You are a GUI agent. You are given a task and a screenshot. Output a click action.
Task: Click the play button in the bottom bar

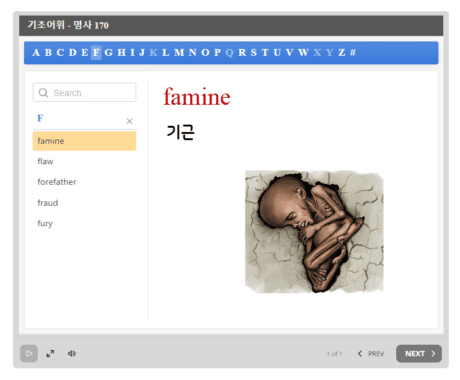(29, 353)
